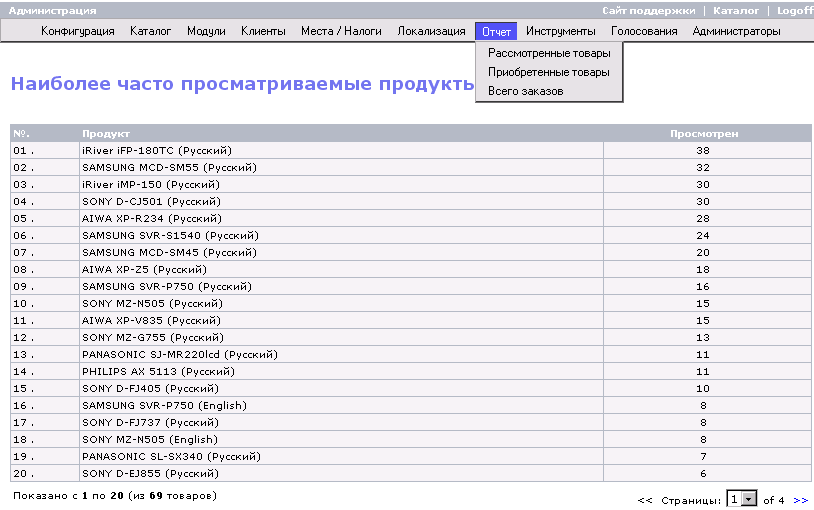Viewport: 814px width, 510px height.
Task: Go to next page with >> link
Action: coord(801,501)
